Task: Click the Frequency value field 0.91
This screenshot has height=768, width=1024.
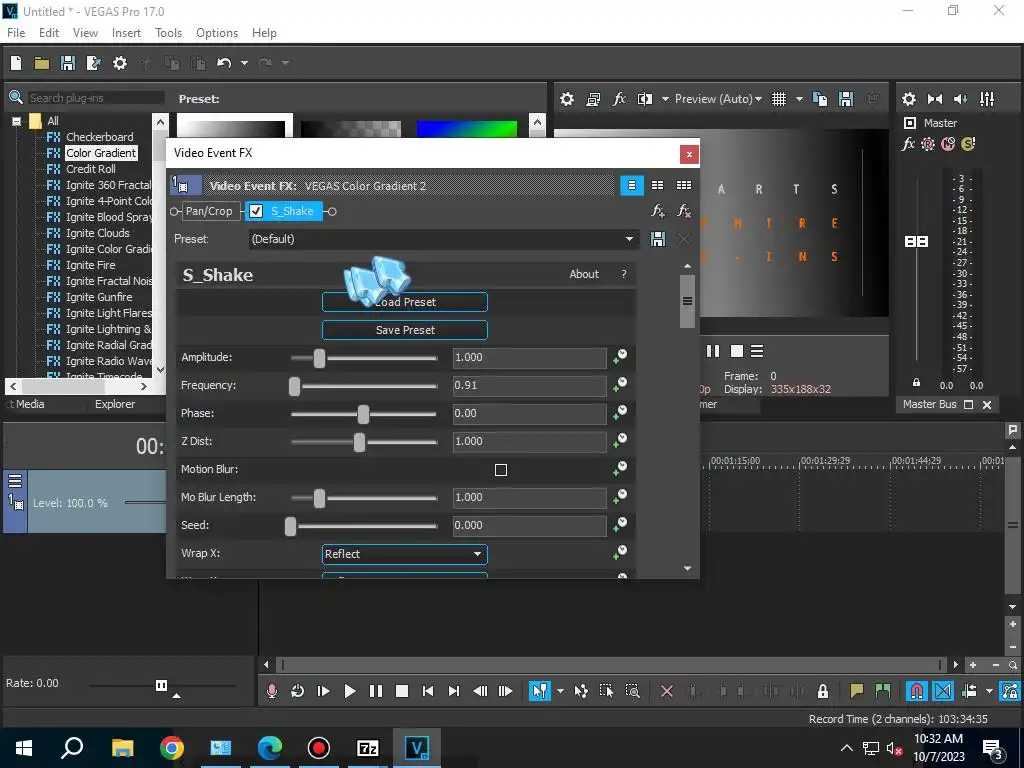Action: tap(529, 385)
